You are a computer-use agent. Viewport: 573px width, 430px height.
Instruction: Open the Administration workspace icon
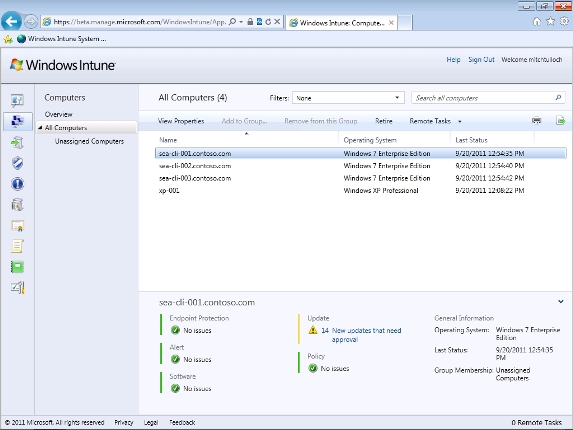pos(17,288)
